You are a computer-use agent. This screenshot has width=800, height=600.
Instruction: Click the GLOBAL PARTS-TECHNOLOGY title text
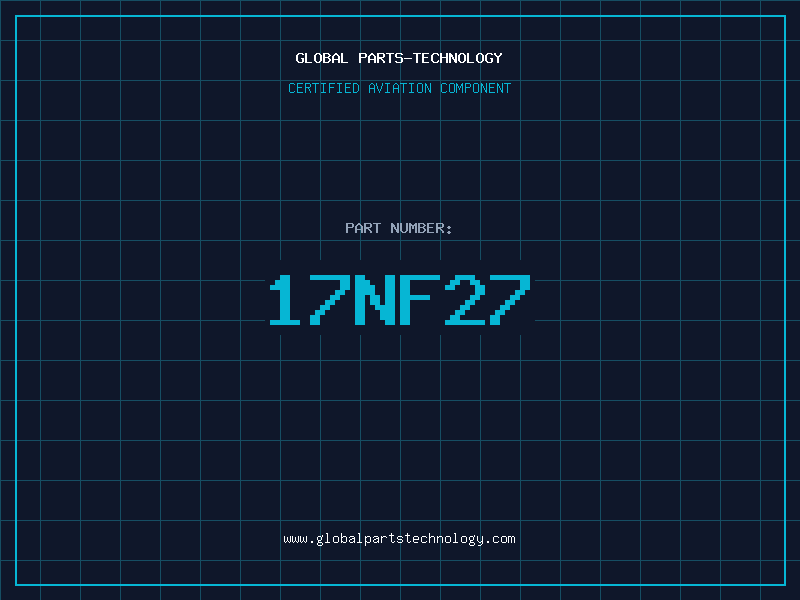pyautogui.click(x=399, y=58)
